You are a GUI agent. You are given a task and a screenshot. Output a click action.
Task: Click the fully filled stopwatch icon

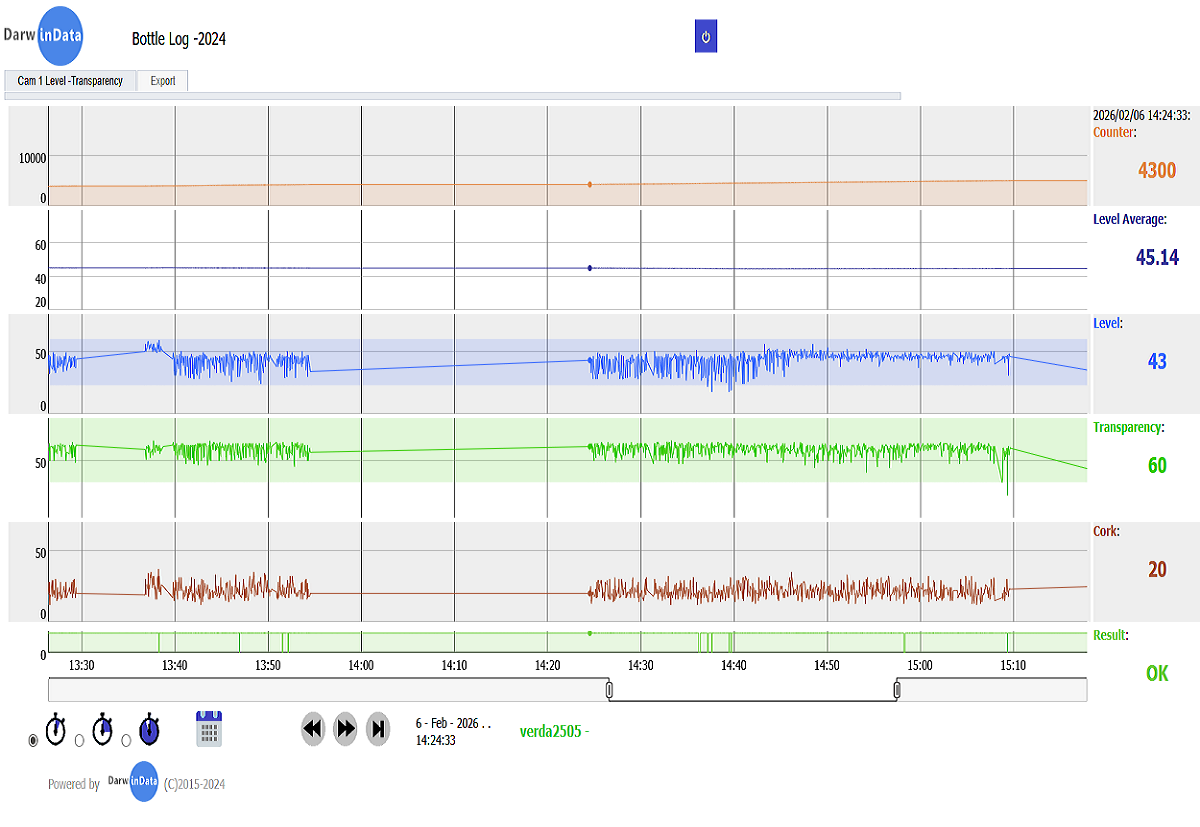pos(149,729)
